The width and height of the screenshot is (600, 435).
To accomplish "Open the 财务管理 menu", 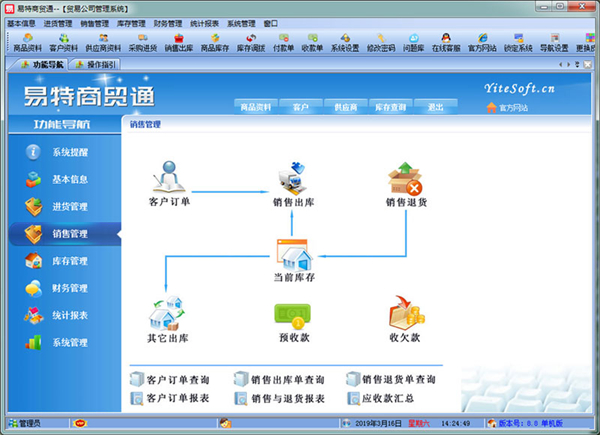I will point(168,24).
